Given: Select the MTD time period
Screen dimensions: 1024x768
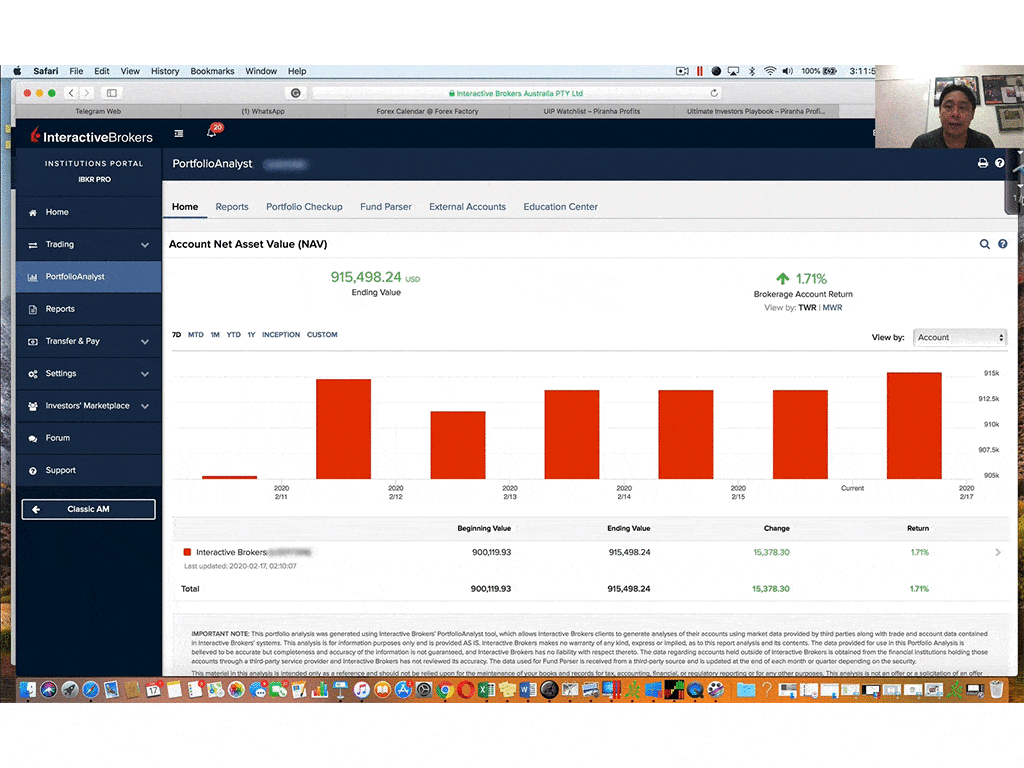Looking at the screenshot, I should (x=196, y=335).
